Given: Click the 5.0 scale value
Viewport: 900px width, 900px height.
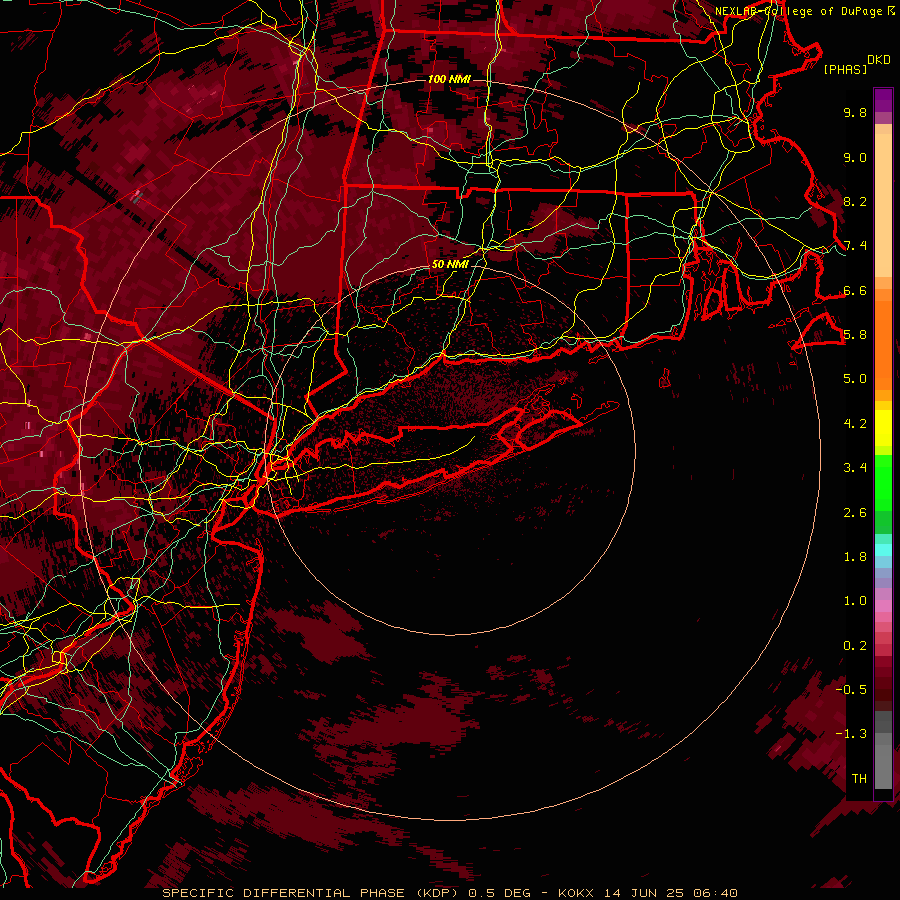Looking at the screenshot, I should [x=855, y=379].
